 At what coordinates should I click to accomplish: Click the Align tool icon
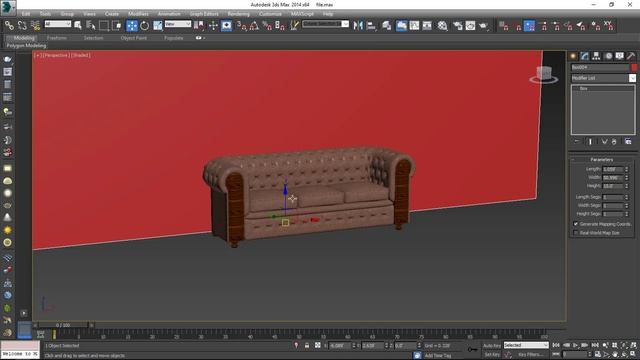371,26
